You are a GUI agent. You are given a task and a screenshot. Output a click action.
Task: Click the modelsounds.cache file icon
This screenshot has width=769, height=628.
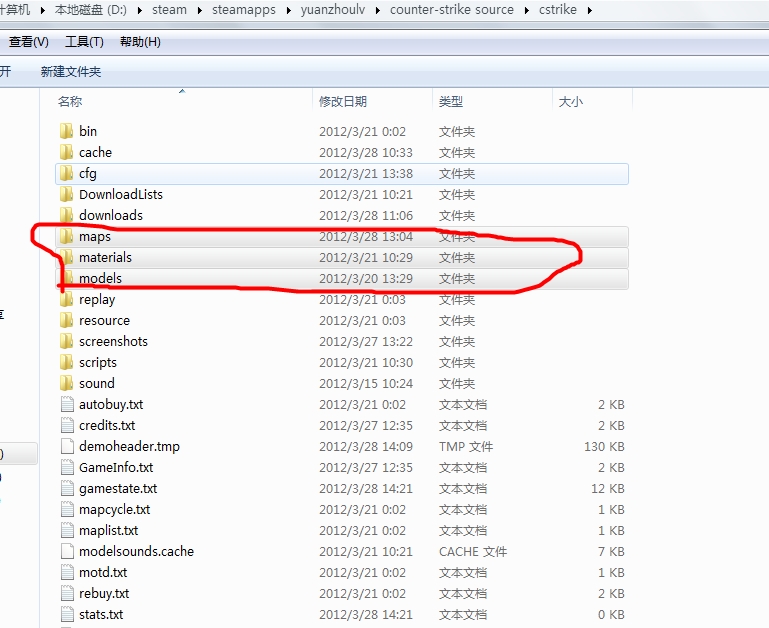click(67, 551)
